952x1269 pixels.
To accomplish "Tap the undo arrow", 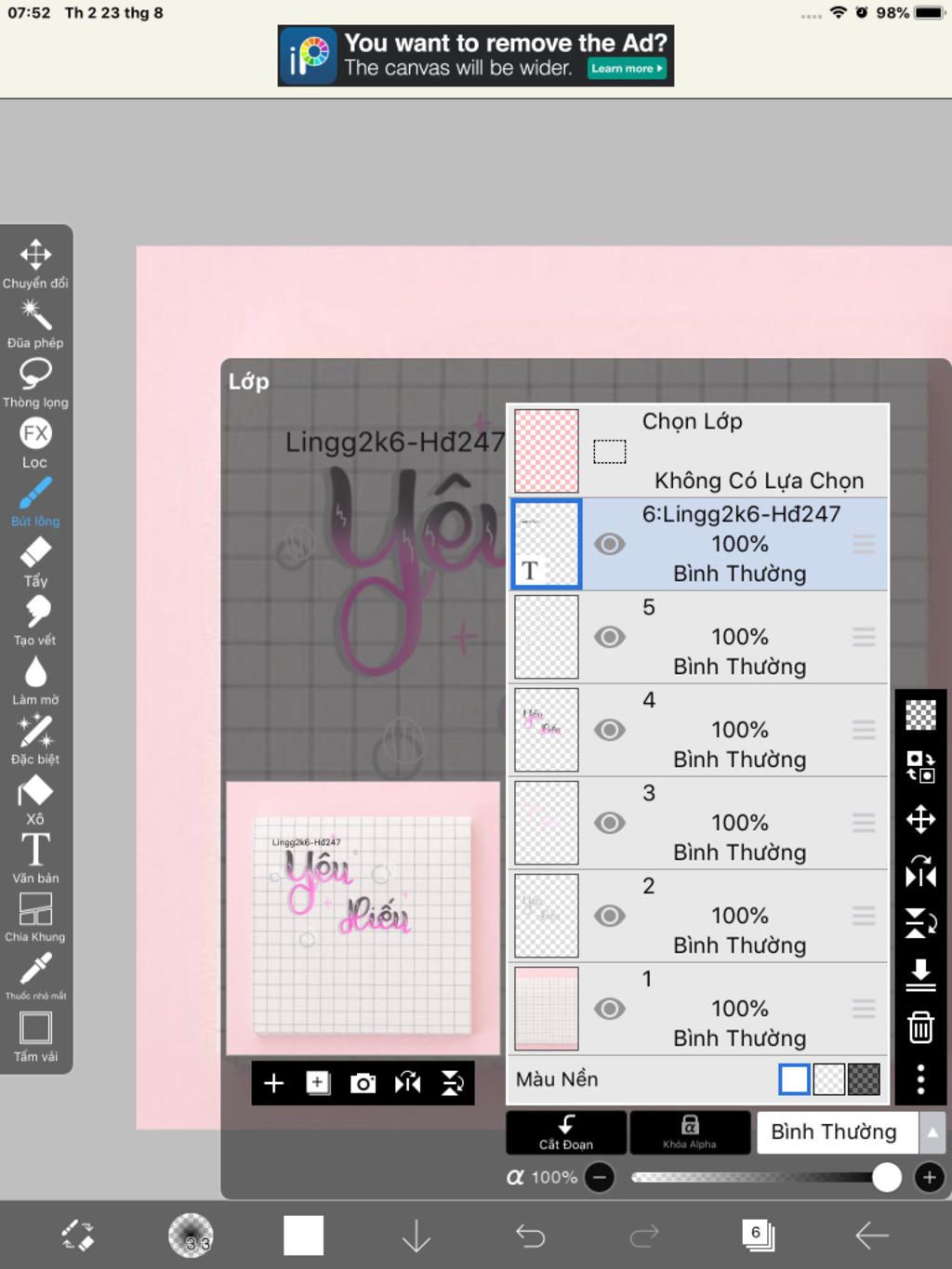I will [530, 1236].
